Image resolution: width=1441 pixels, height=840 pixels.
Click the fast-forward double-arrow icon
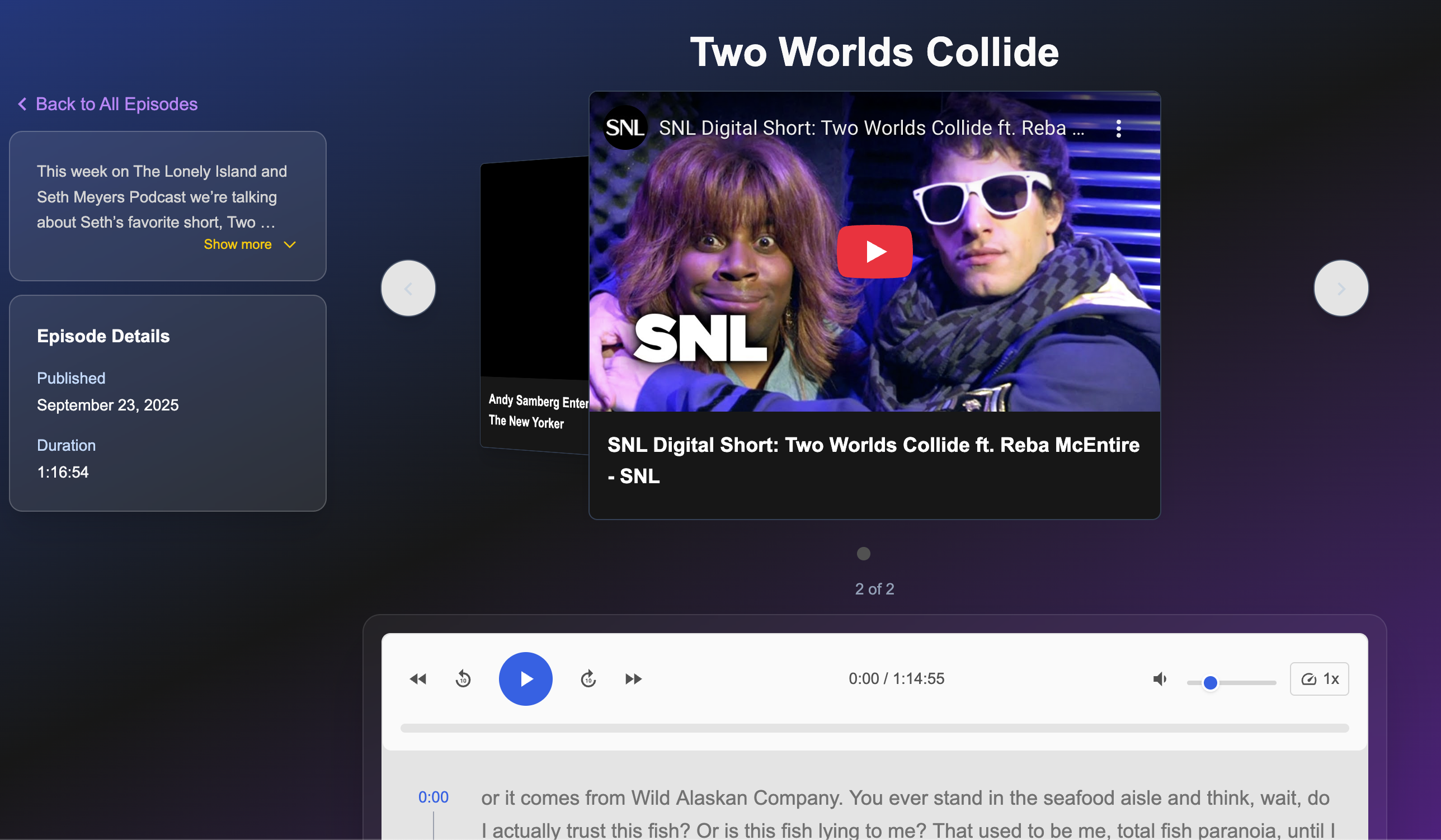click(x=633, y=679)
